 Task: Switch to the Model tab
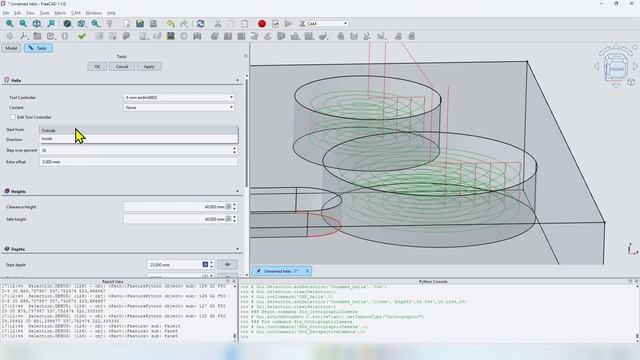point(11,48)
